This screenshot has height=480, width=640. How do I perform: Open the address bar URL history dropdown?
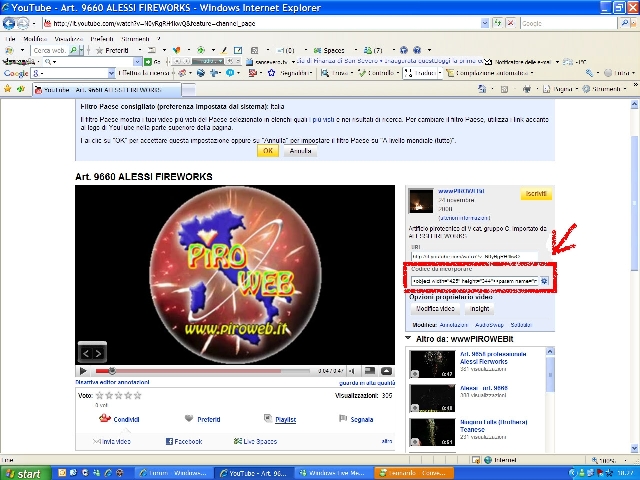coord(484,23)
